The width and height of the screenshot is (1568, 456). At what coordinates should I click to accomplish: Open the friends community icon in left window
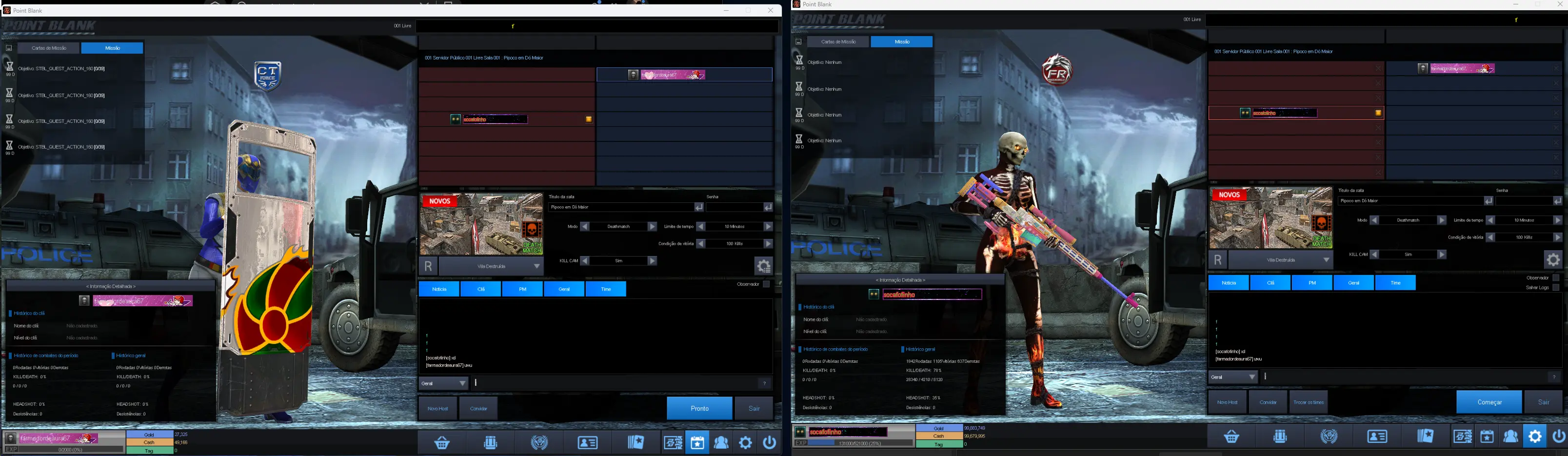click(x=721, y=443)
